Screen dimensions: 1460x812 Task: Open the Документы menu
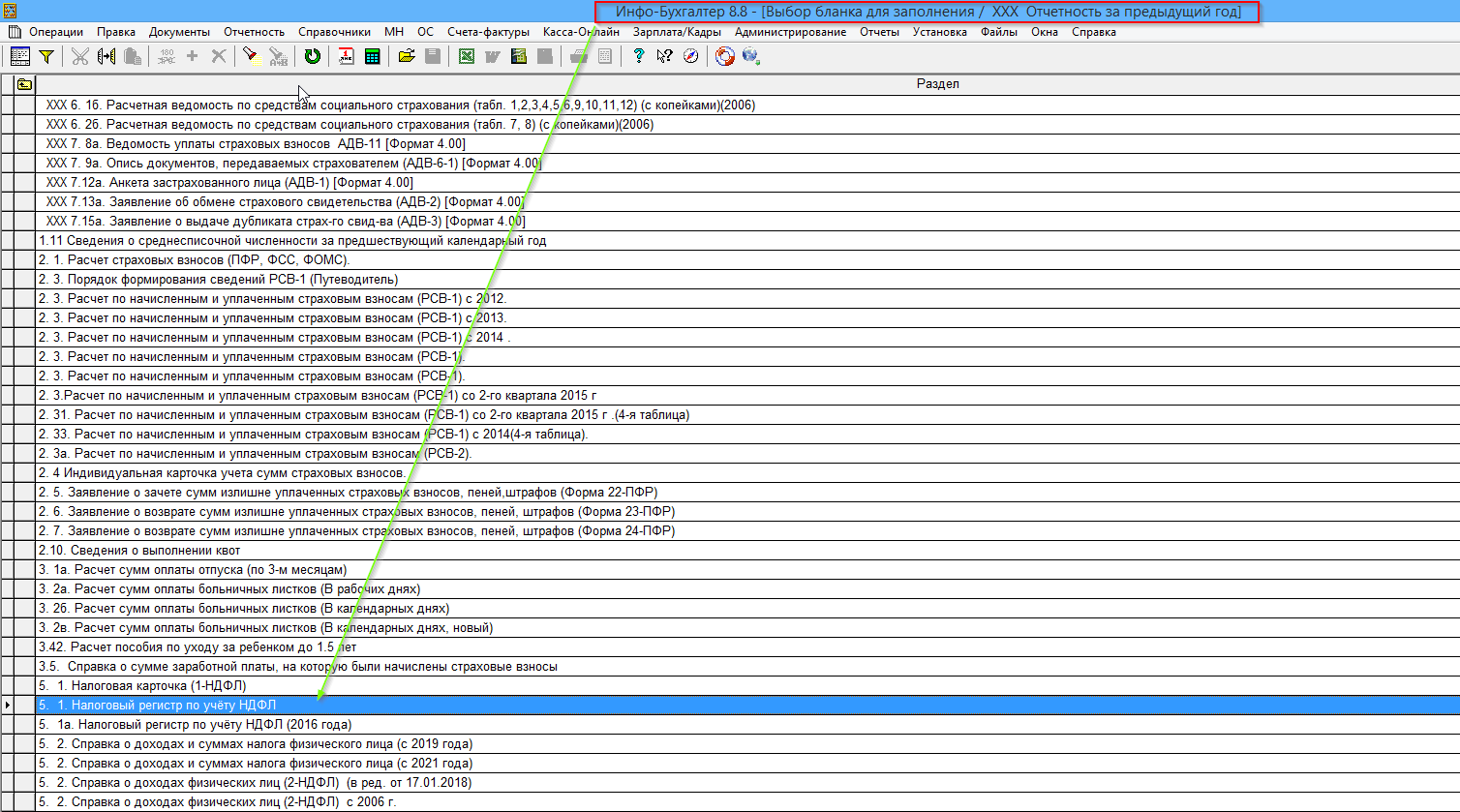[179, 32]
